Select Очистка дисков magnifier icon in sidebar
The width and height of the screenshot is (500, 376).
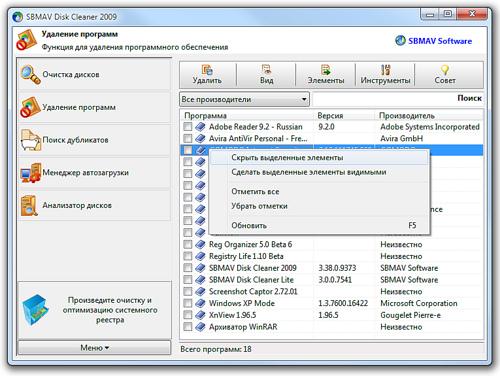click(x=30, y=75)
